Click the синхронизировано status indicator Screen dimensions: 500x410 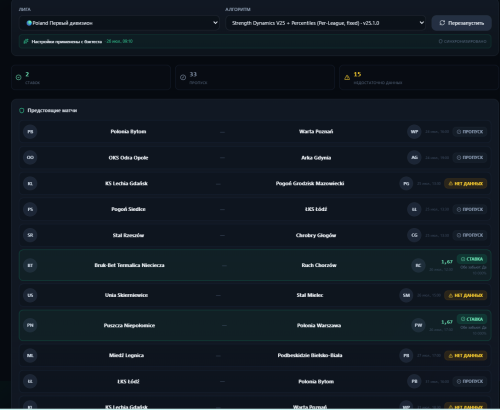tap(462, 41)
